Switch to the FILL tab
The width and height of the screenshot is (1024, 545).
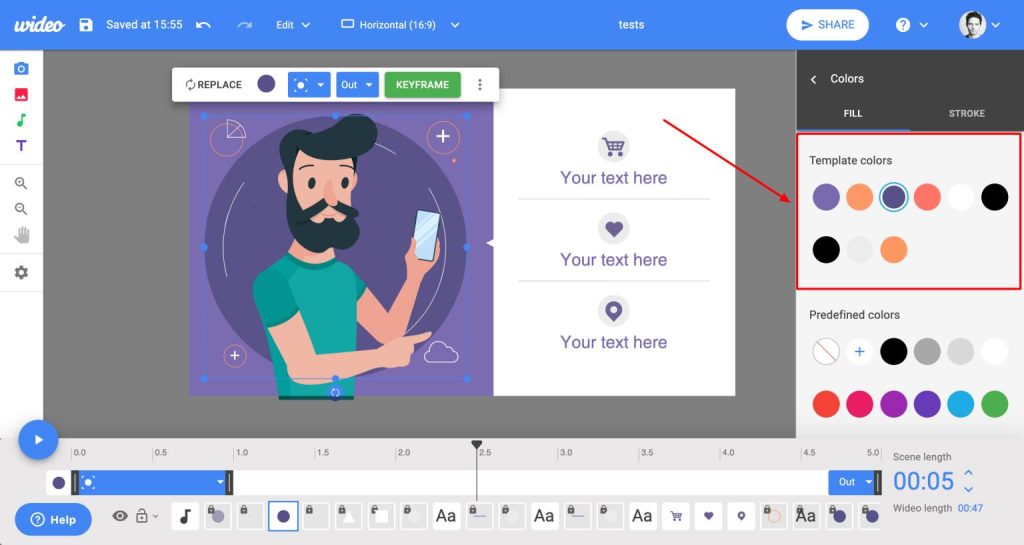pyautogui.click(x=852, y=114)
